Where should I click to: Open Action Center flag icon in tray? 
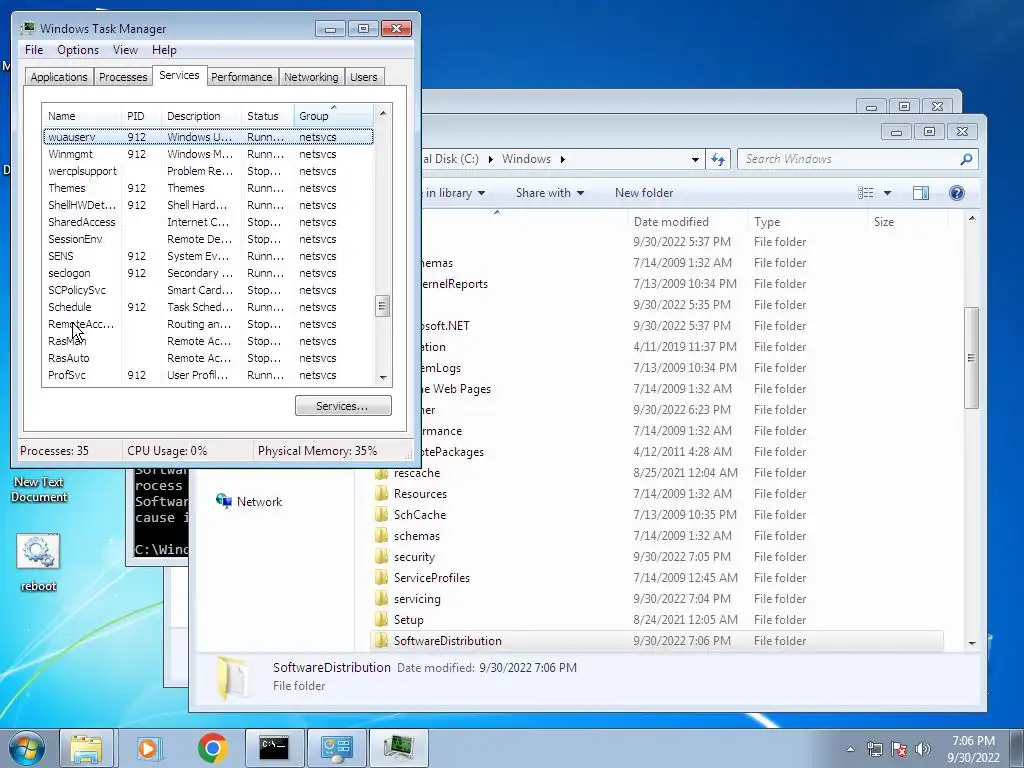pyautogui.click(x=899, y=749)
